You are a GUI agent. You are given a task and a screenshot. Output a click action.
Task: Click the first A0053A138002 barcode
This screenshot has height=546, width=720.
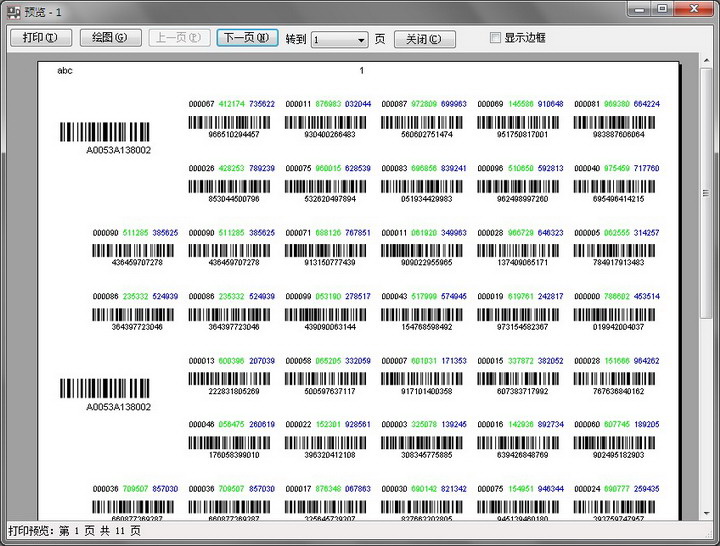(105, 132)
